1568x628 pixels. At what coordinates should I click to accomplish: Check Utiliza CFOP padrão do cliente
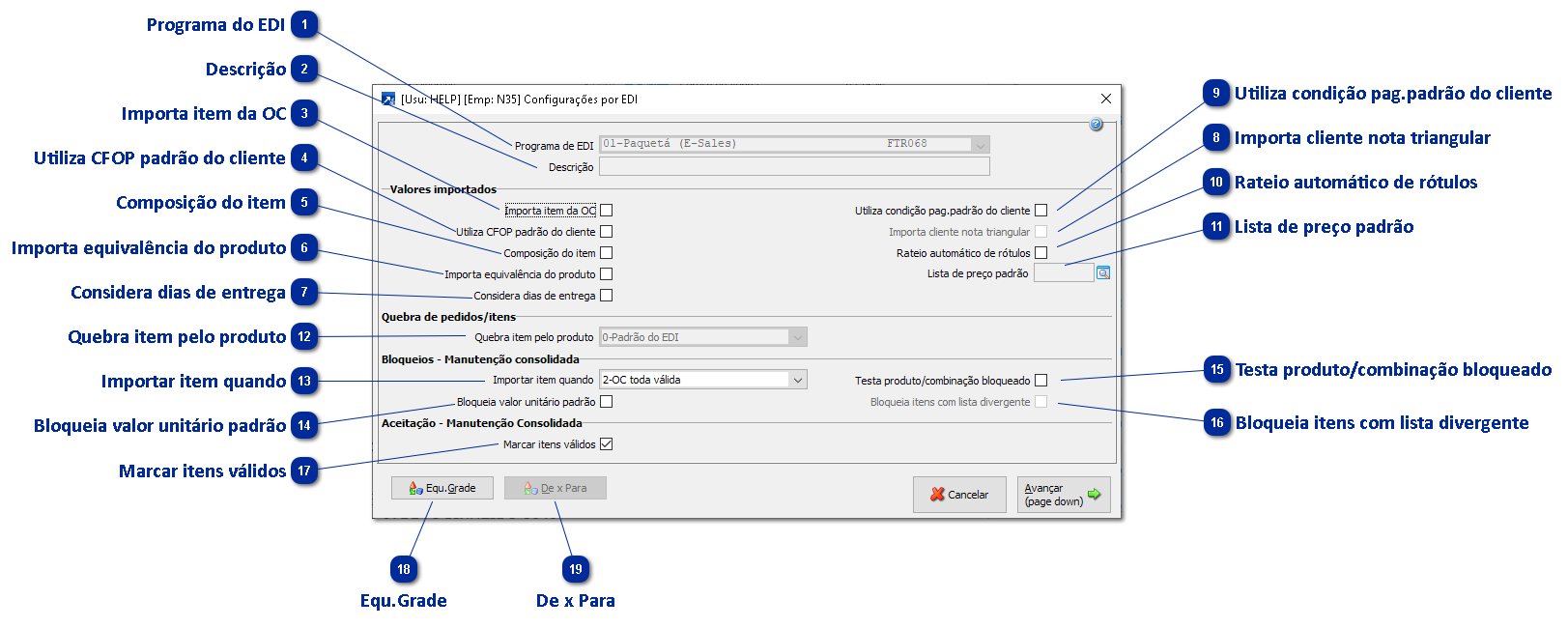(x=607, y=232)
